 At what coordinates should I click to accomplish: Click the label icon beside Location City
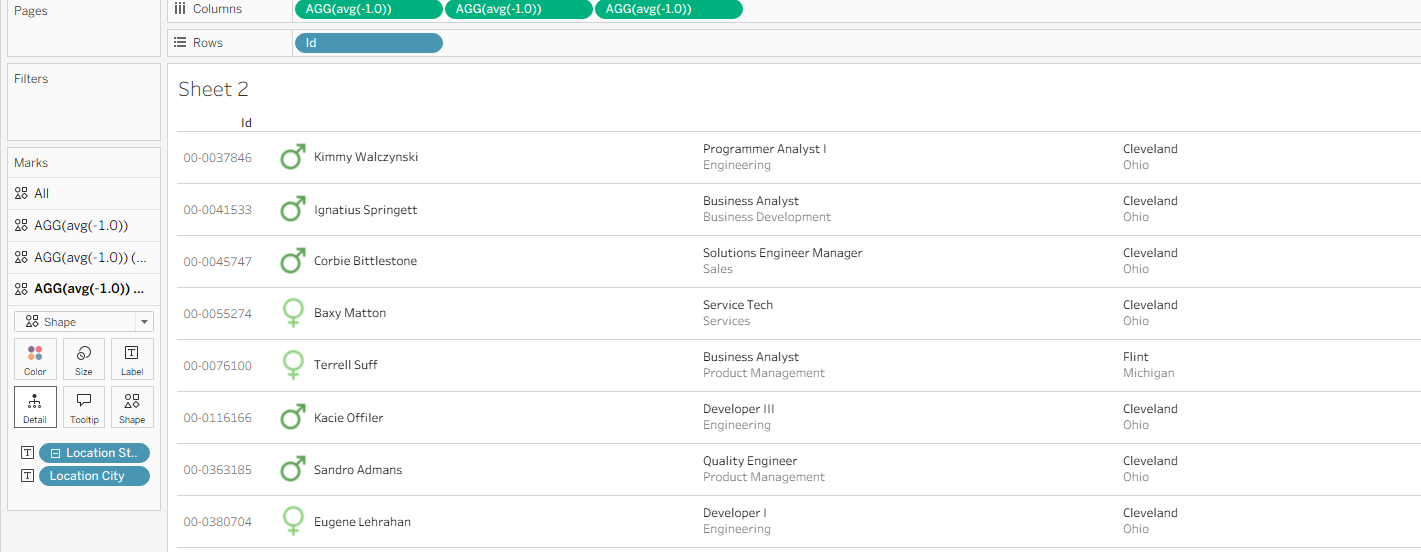pos(27,476)
